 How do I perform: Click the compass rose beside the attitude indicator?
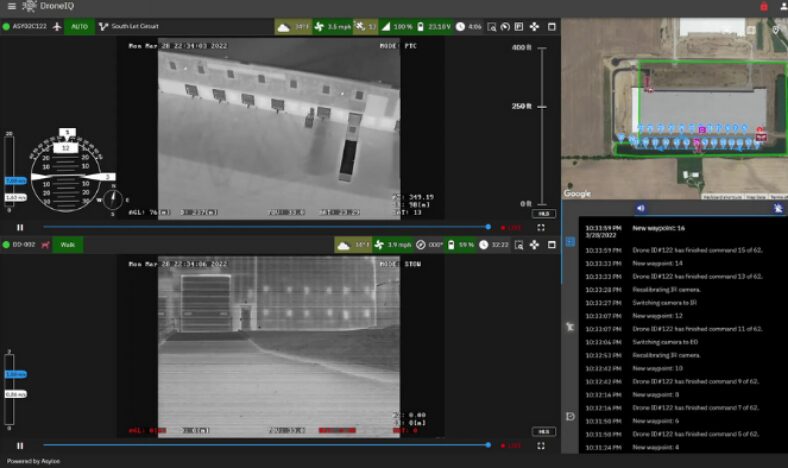(x=113, y=200)
